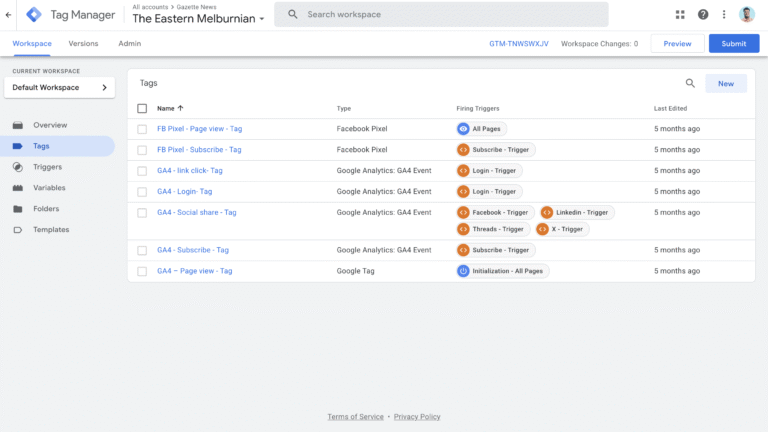The height and width of the screenshot is (432, 768).
Task: Open the help question mark icon
Action: click(x=703, y=14)
